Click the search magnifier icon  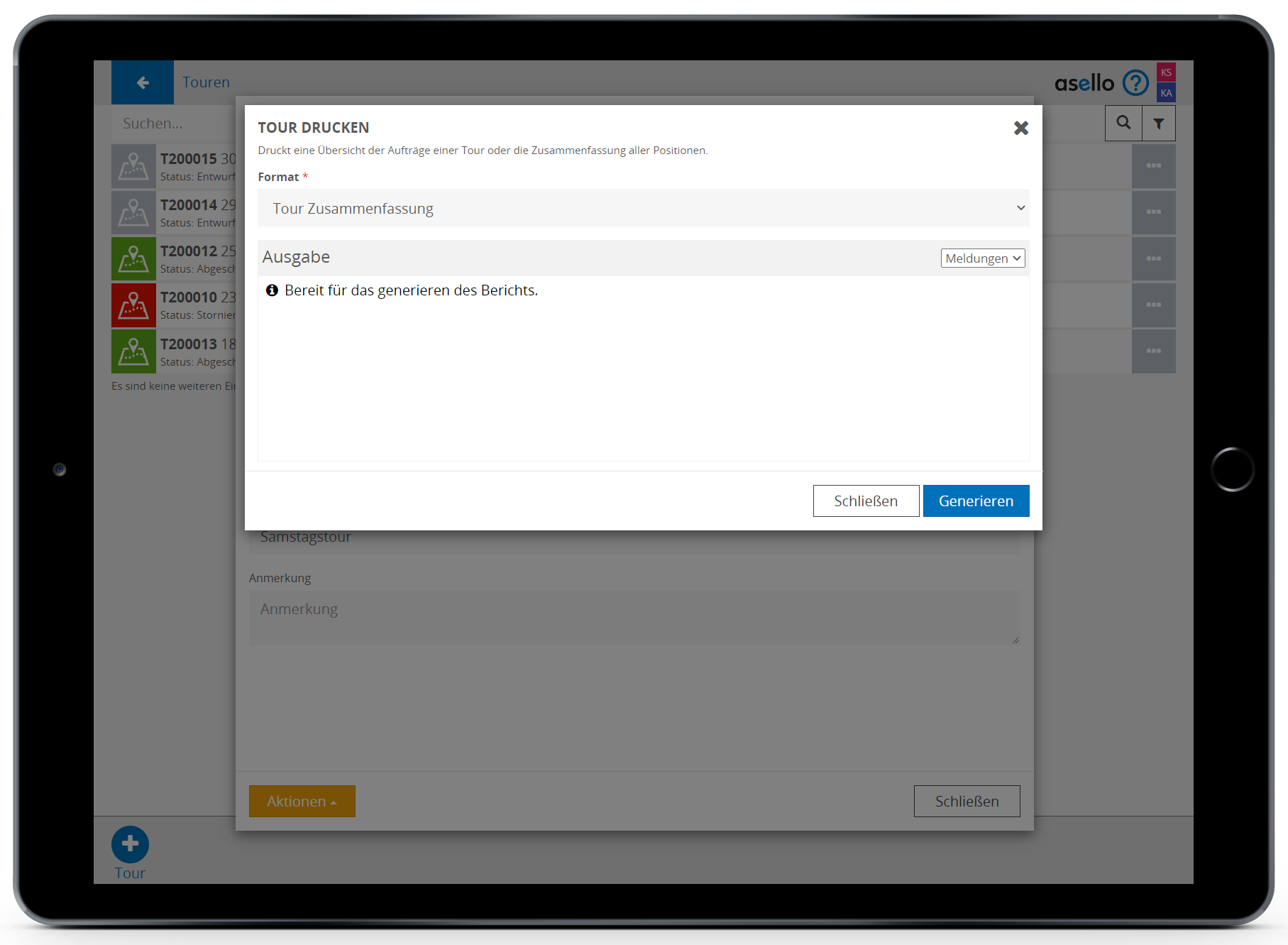[1123, 123]
